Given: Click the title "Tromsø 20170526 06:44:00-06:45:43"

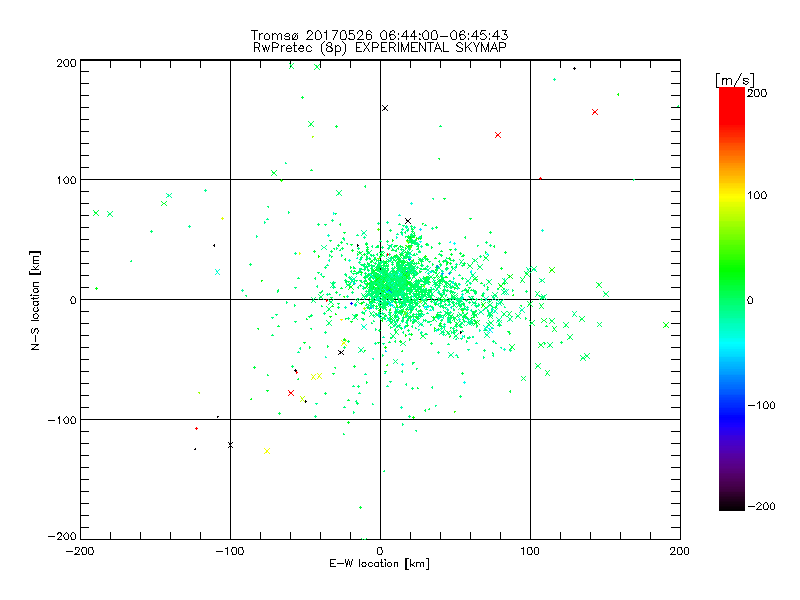Looking at the screenshot, I should [x=379, y=35].
